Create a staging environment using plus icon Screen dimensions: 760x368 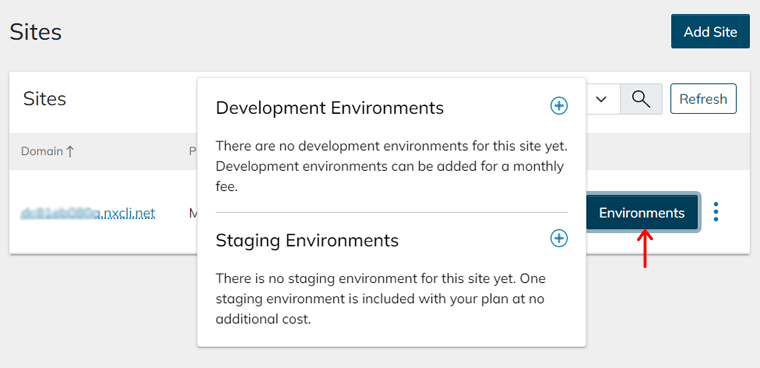click(559, 238)
